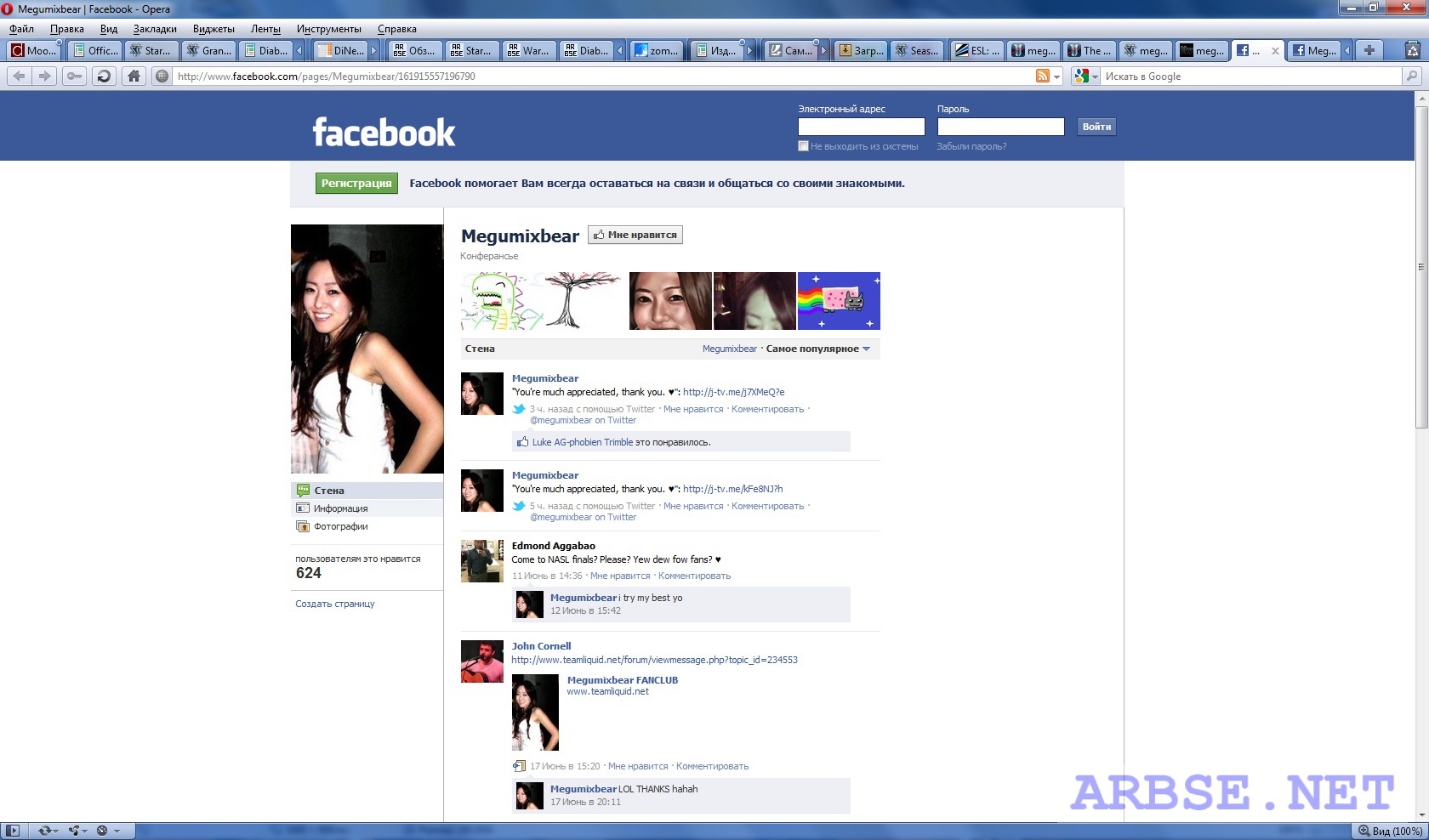Click the Мне нравится button next to Megumixbear
This screenshot has width=1429, height=840.
pos(635,235)
